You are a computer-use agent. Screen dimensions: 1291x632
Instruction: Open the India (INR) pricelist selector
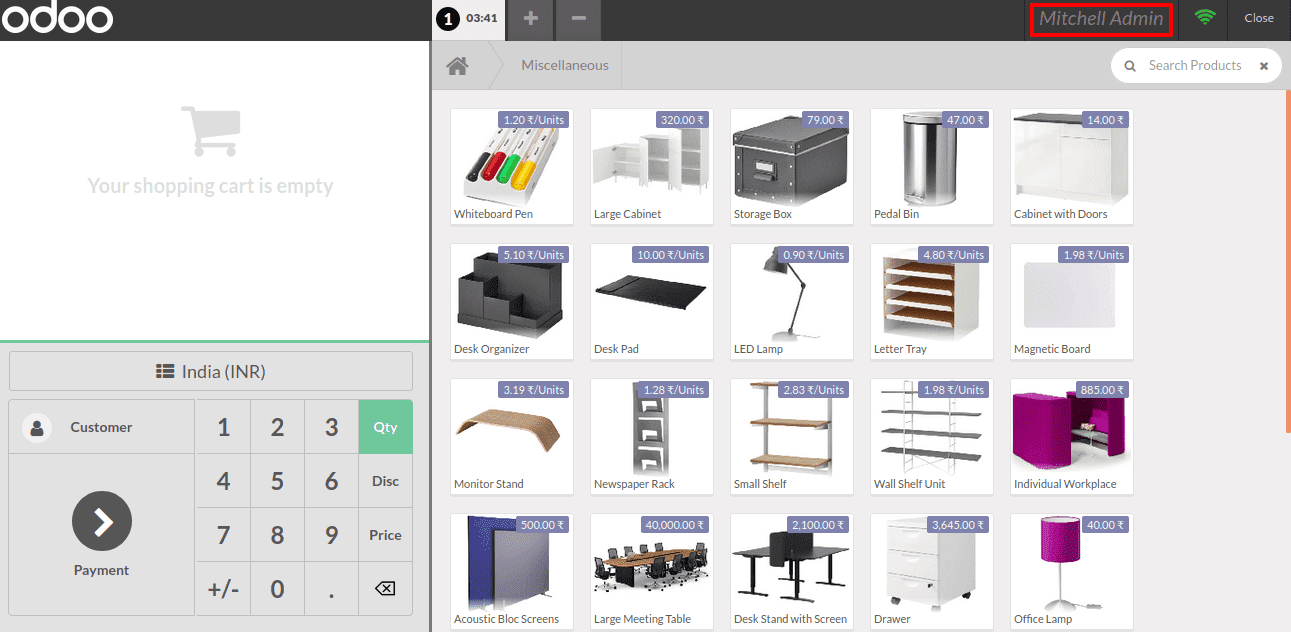(x=211, y=371)
